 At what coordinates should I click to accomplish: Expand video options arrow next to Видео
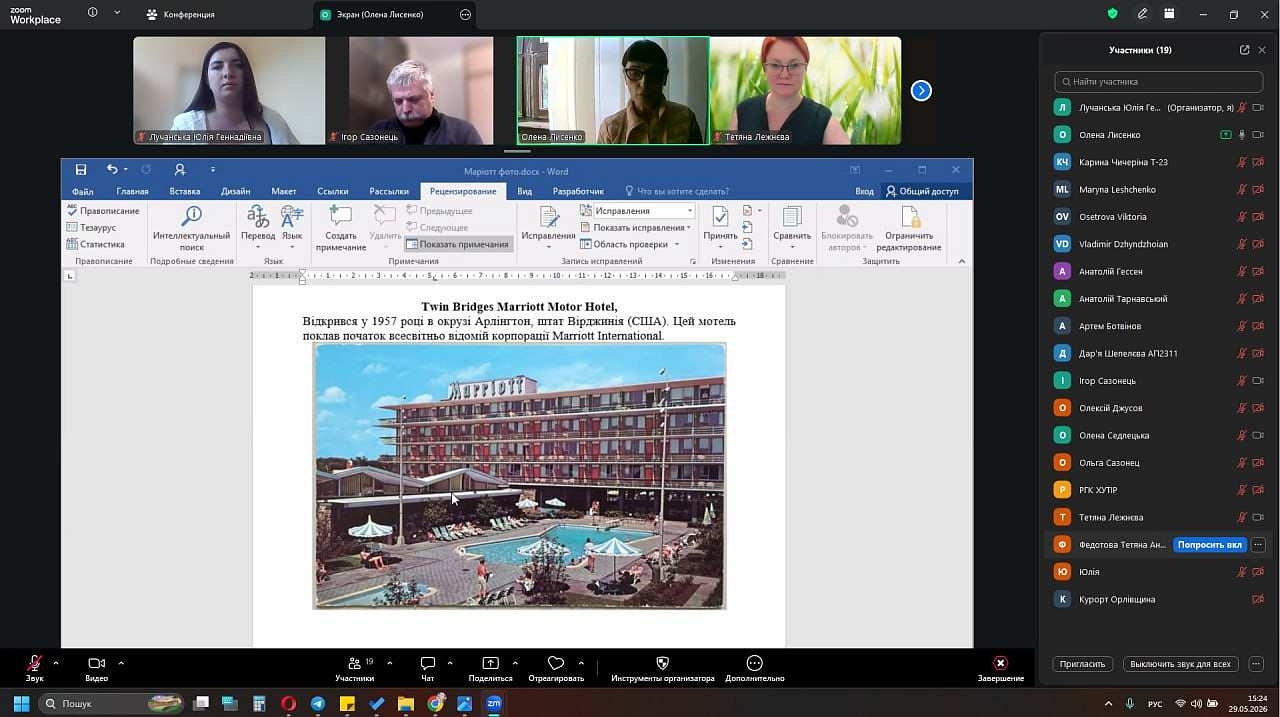pos(121,663)
